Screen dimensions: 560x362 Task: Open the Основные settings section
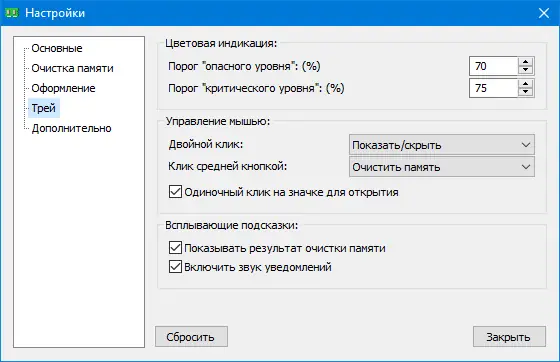57,48
